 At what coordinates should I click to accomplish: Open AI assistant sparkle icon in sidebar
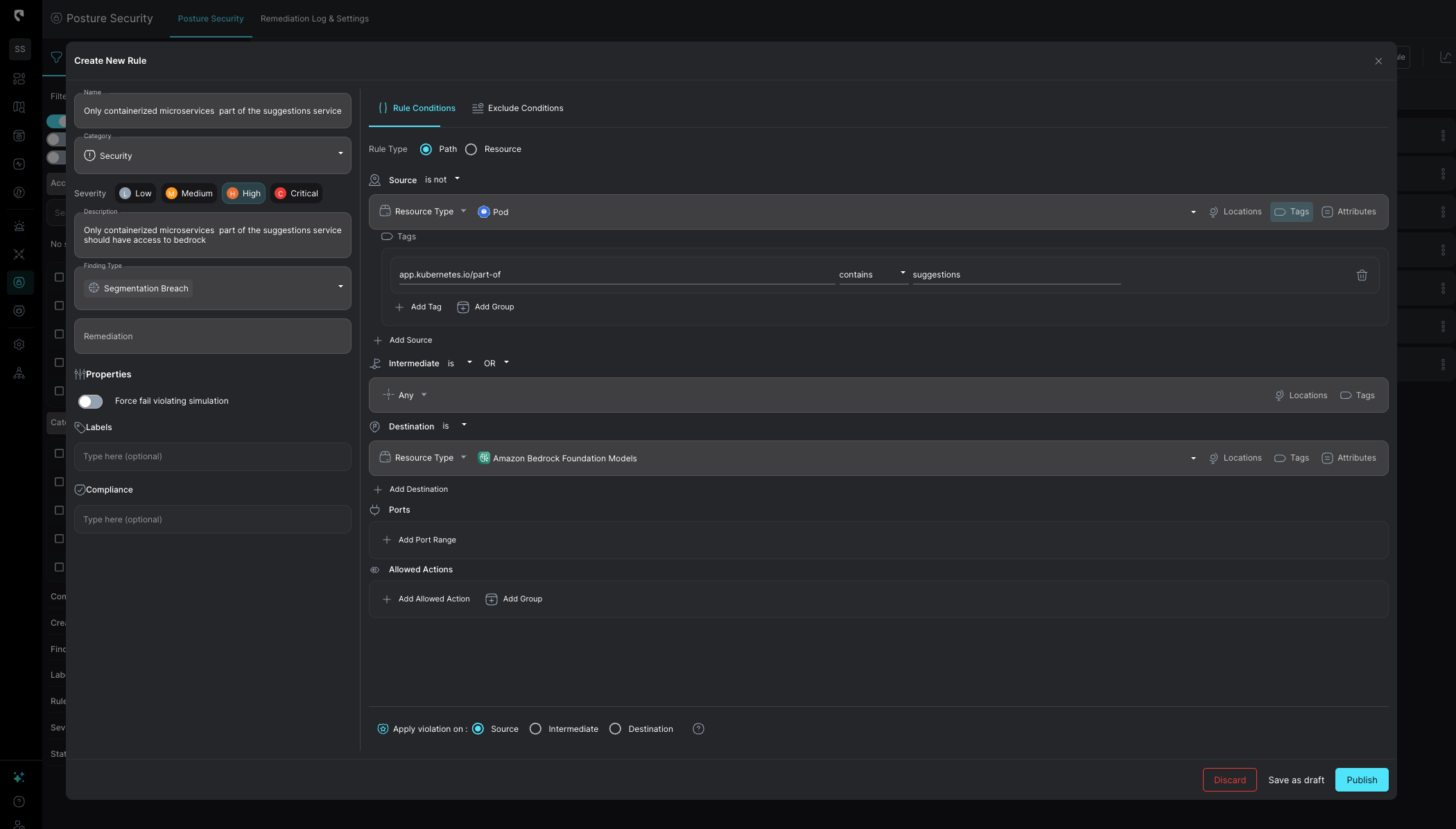pyautogui.click(x=19, y=777)
